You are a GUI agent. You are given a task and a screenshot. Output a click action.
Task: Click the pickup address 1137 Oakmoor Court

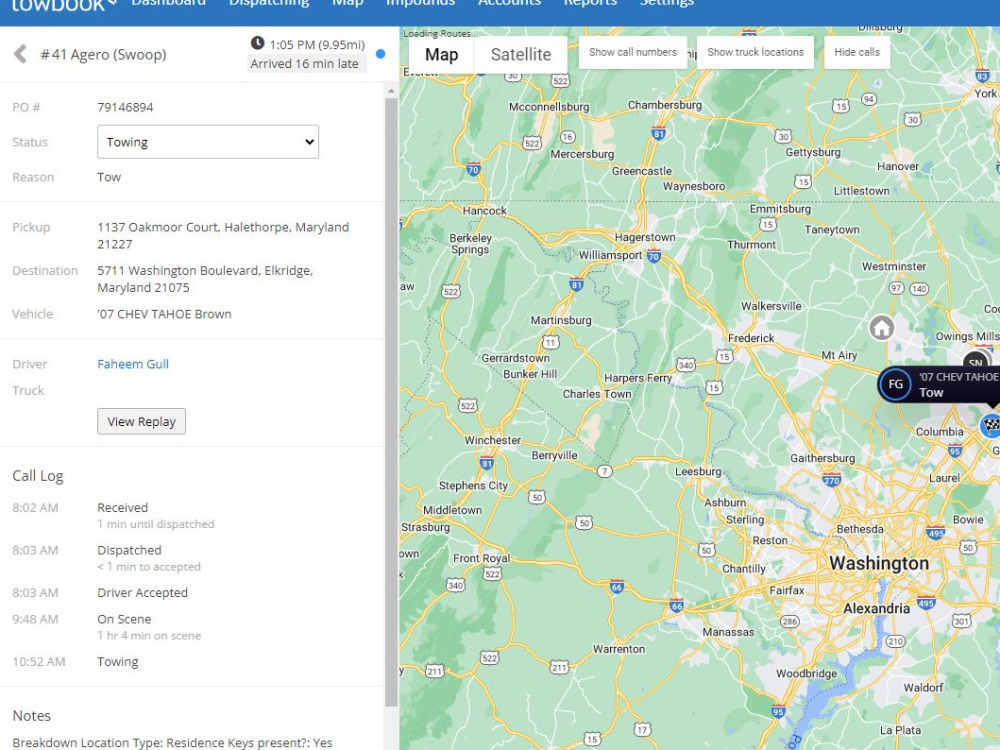point(223,235)
